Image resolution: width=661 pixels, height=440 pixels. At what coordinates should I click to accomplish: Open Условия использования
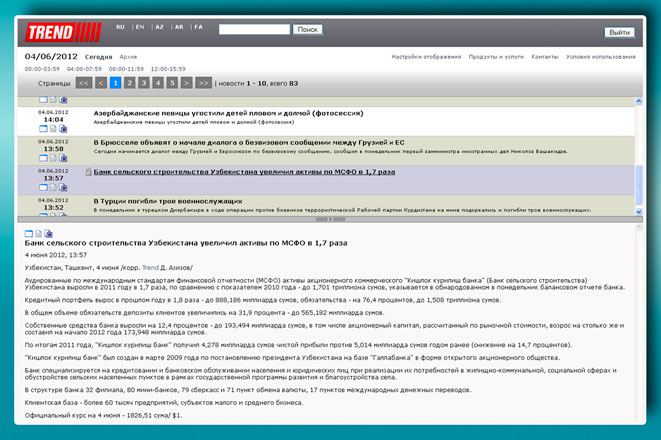point(601,56)
